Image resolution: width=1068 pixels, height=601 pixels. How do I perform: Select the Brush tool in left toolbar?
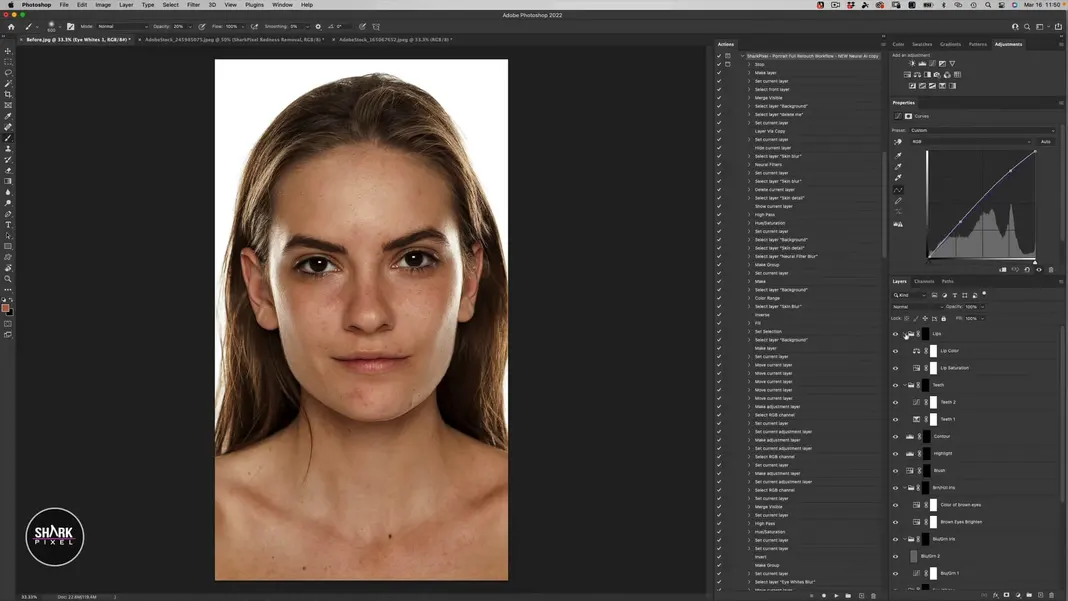click(x=8, y=138)
